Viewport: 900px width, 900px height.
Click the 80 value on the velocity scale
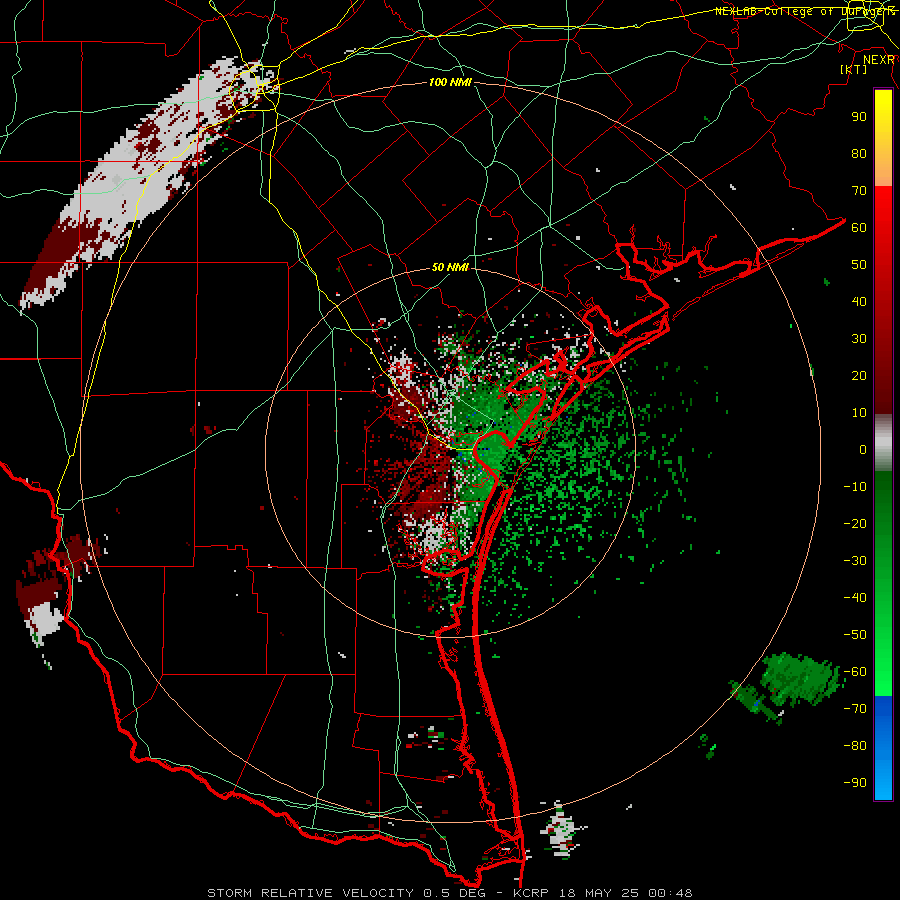click(x=859, y=154)
